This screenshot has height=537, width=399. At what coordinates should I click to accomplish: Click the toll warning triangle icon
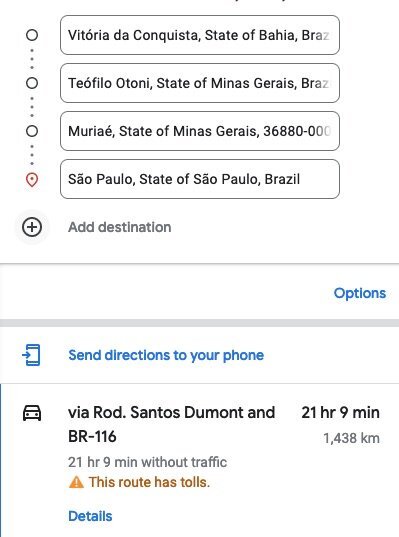click(x=76, y=482)
